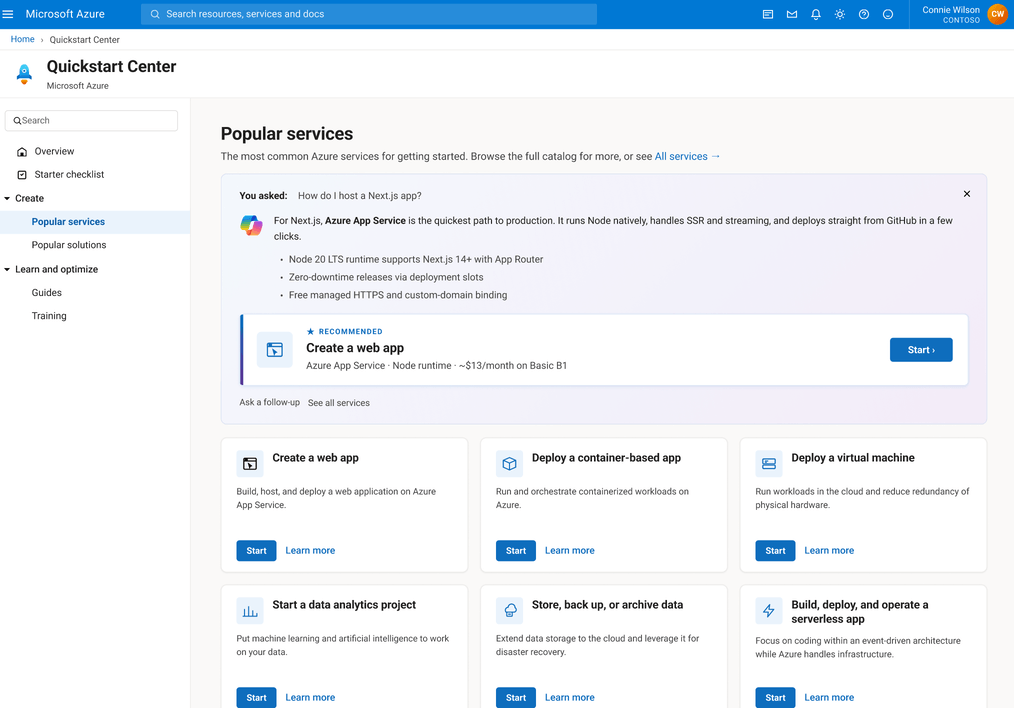
Task: Focus the sidebar Search box
Action: [91, 121]
